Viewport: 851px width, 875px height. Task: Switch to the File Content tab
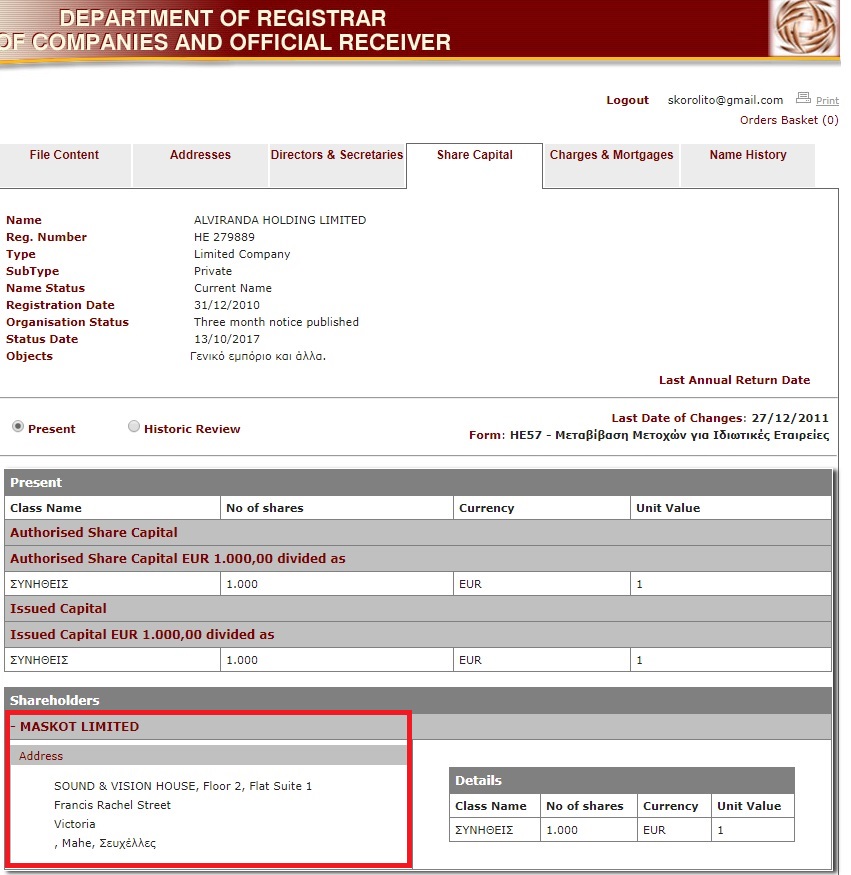click(64, 155)
